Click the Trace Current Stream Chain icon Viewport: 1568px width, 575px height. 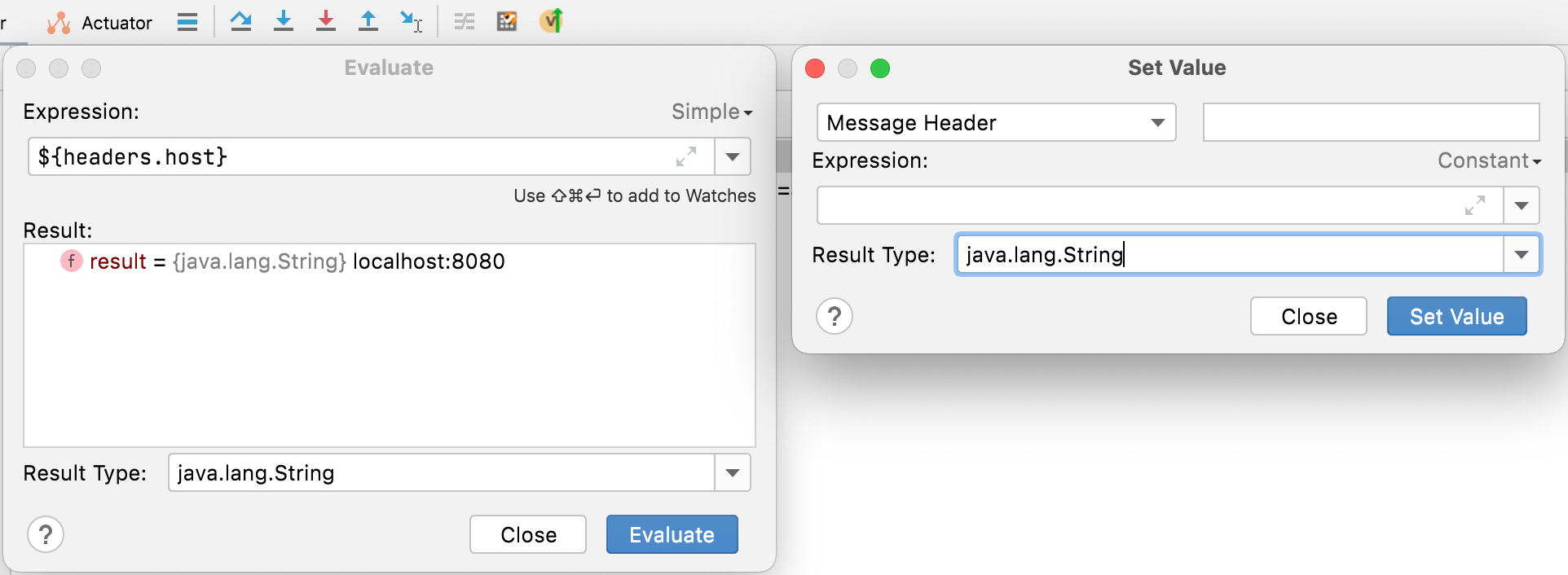pos(465,21)
